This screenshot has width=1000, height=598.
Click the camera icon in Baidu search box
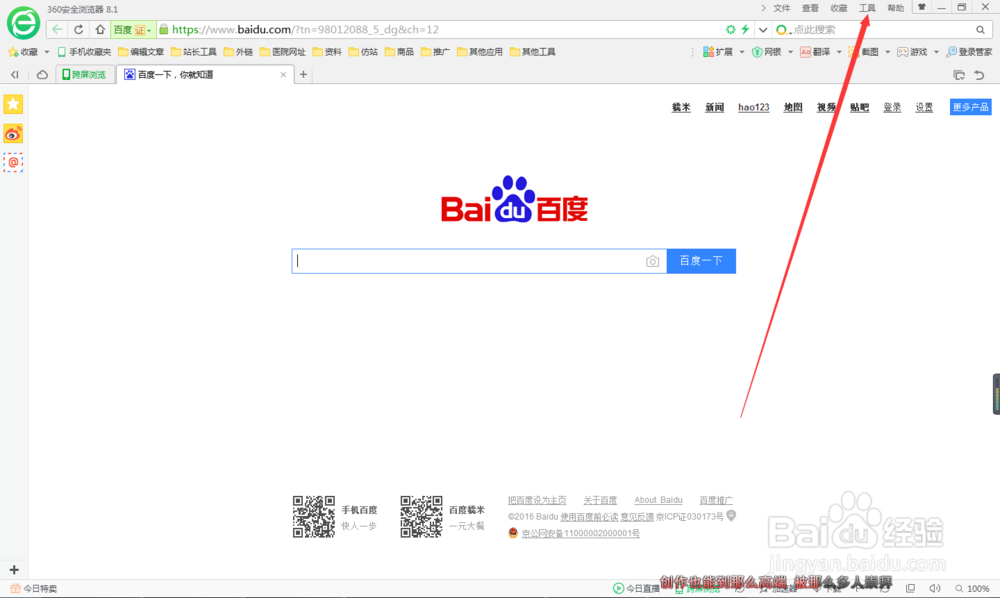pos(653,260)
